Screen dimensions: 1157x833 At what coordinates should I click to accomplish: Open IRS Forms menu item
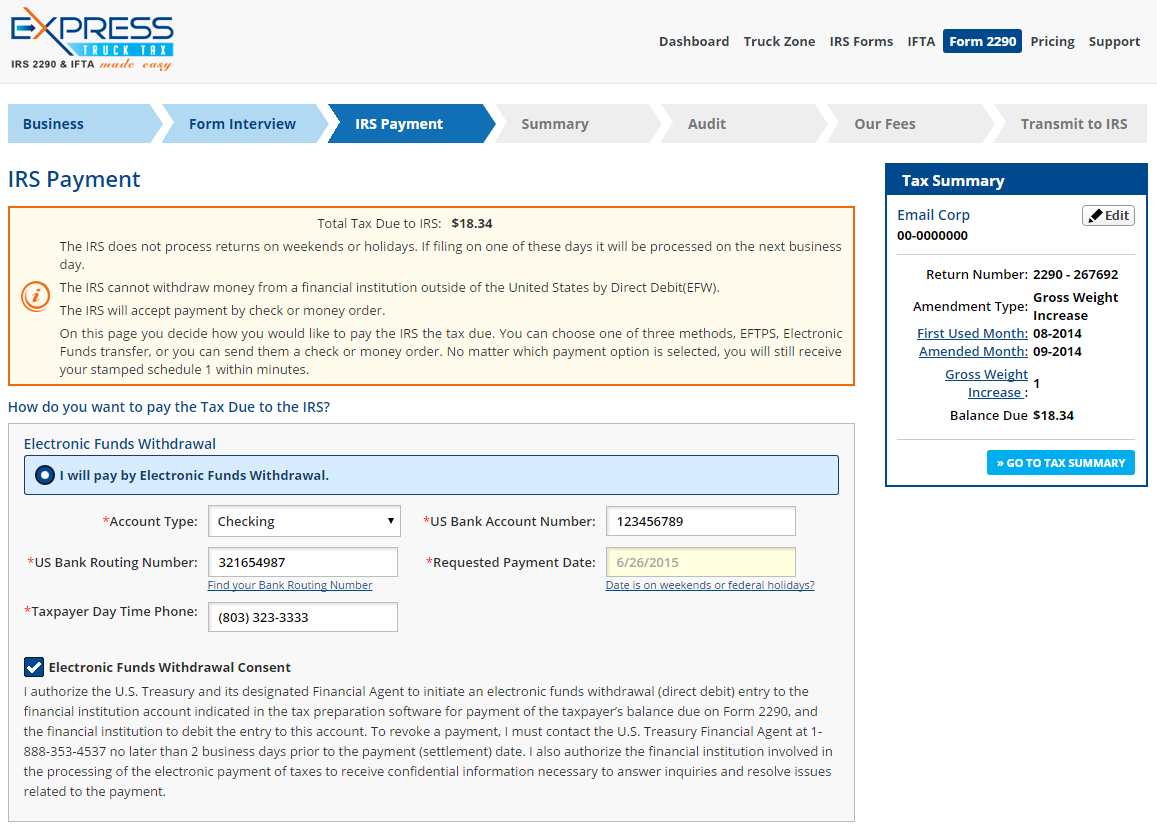point(861,41)
